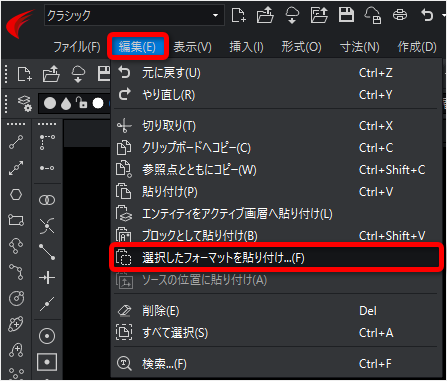Open the 寸法(N) menu
The image size is (447, 381).
pos(360,47)
